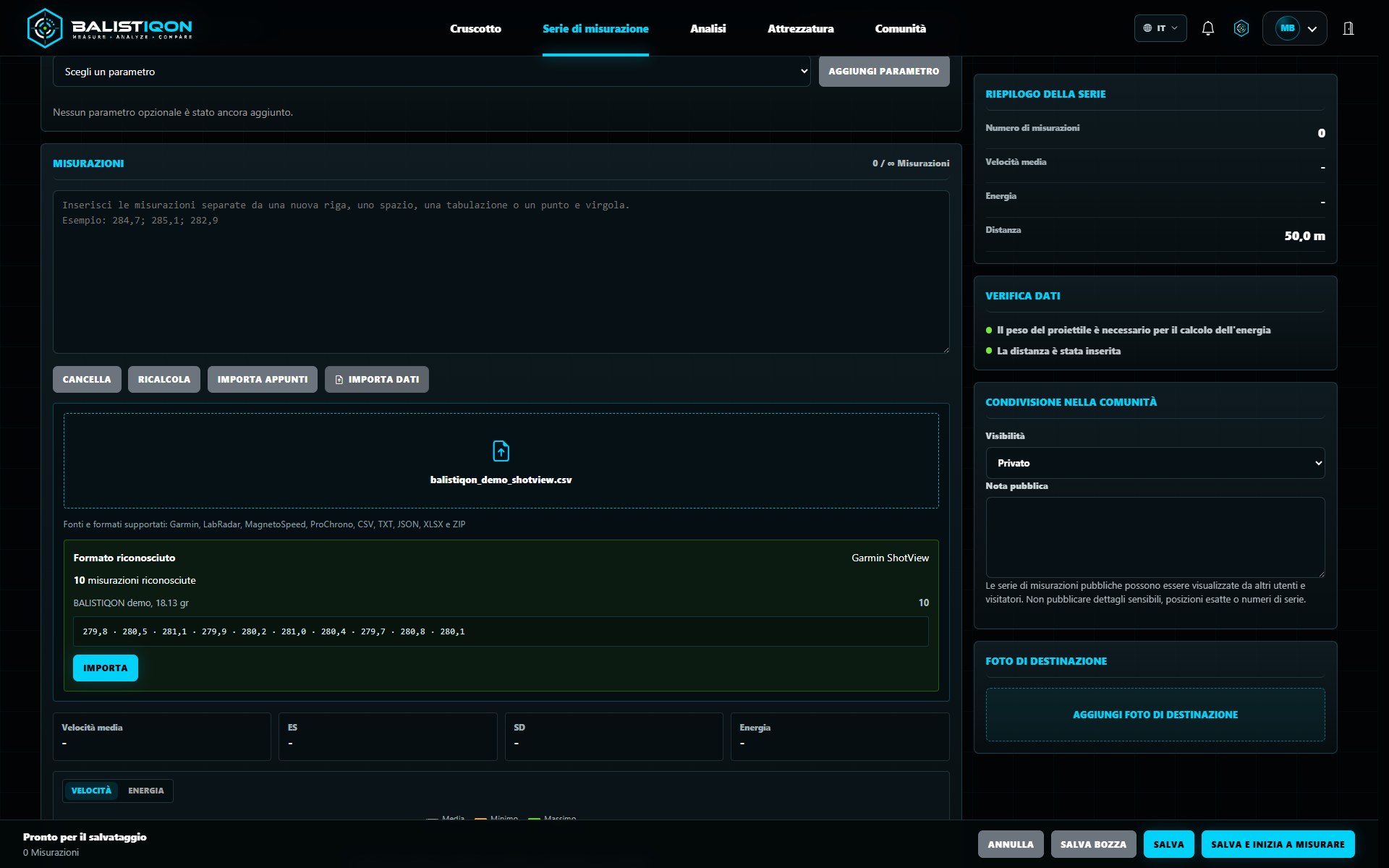This screenshot has height=868, width=1389.
Task: Click into the measurements text area
Action: (x=501, y=272)
